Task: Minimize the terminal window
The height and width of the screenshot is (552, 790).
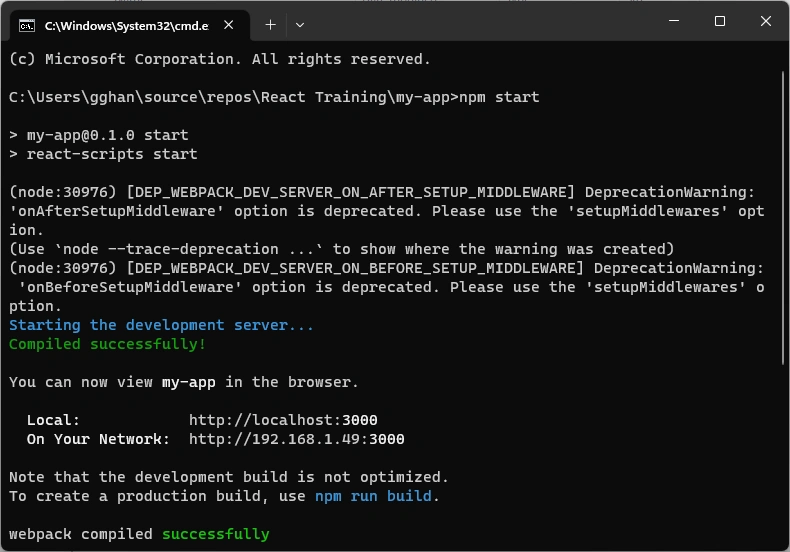Action: tap(674, 21)
